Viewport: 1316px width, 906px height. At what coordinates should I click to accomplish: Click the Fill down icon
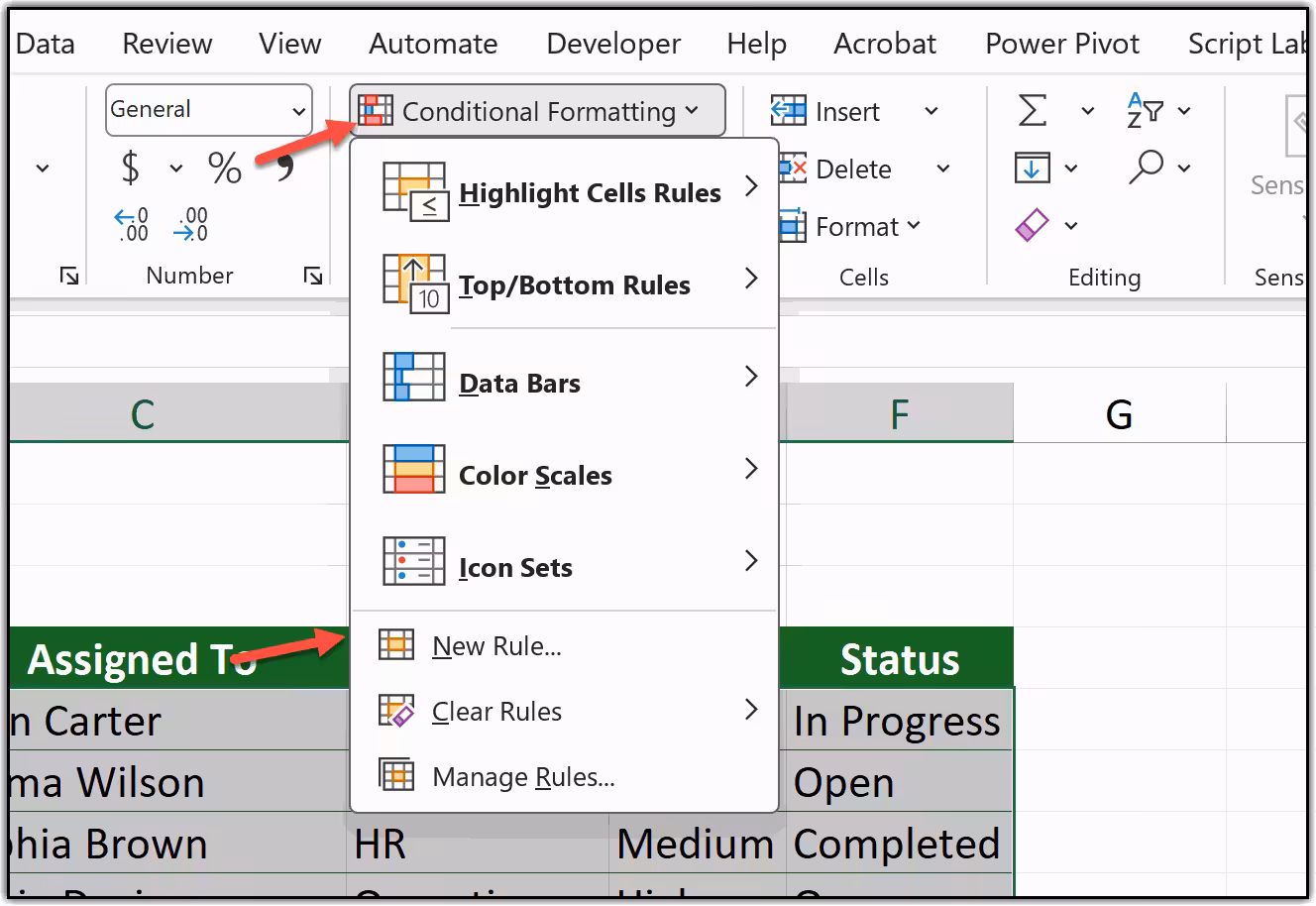[1032, 168]
